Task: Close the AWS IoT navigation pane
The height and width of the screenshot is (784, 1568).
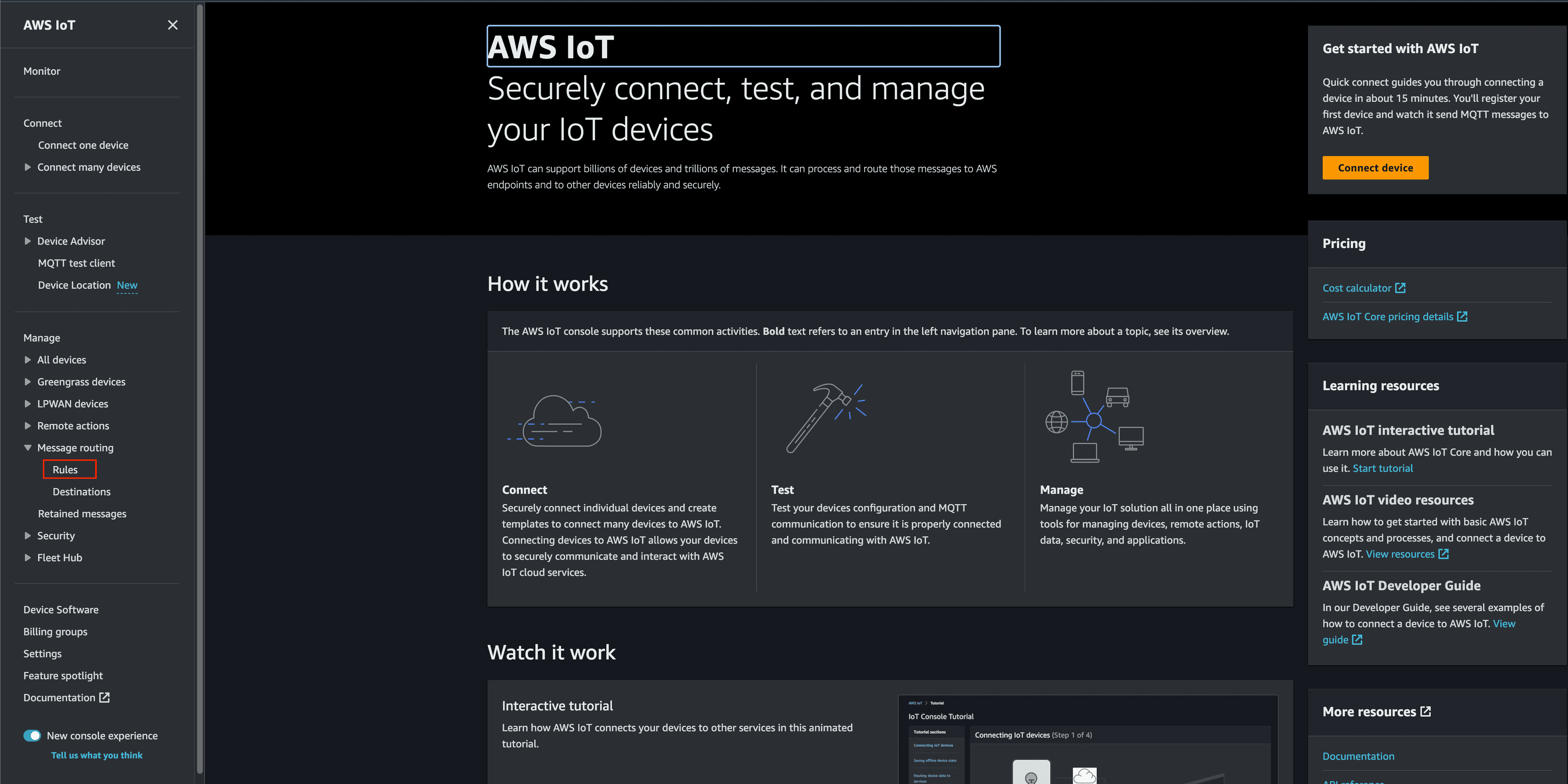Action: [x=173, y=25]
